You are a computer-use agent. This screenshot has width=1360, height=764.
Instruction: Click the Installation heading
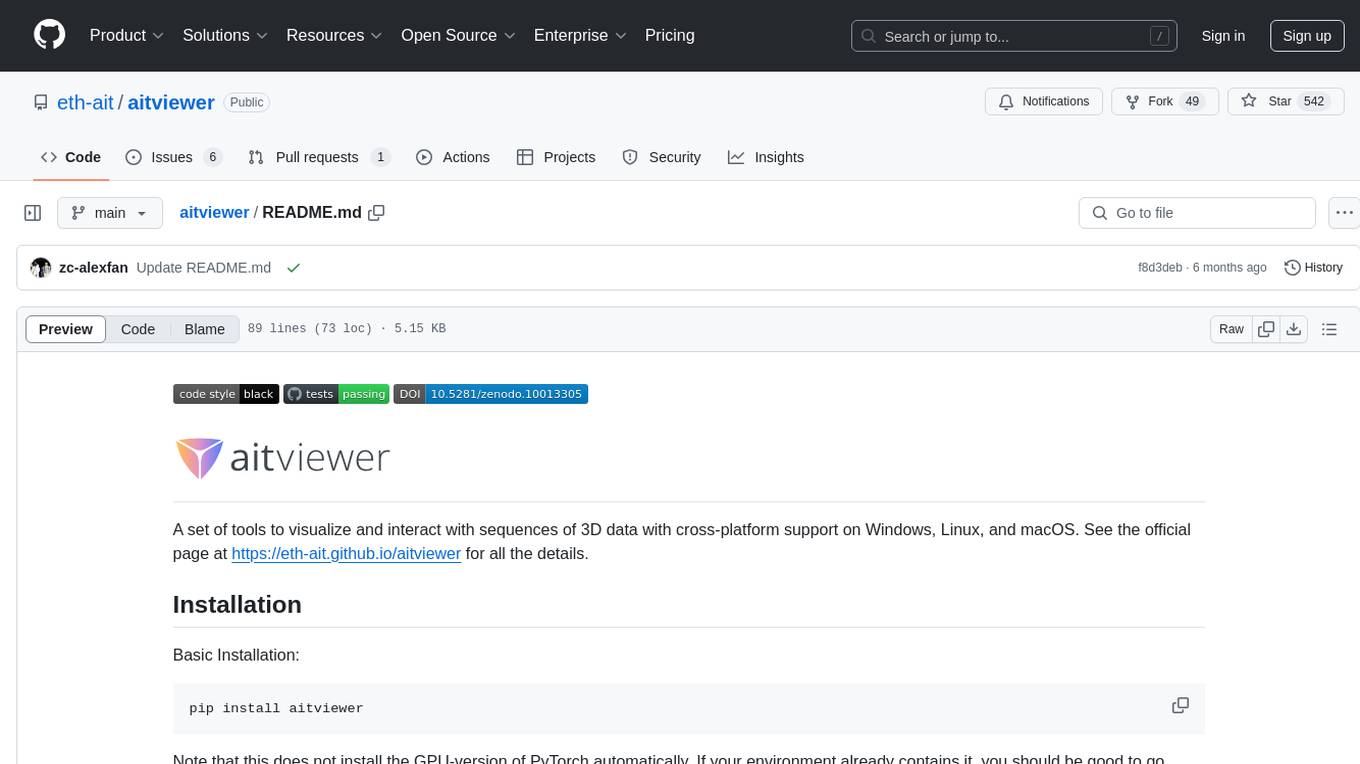(237, 604)
